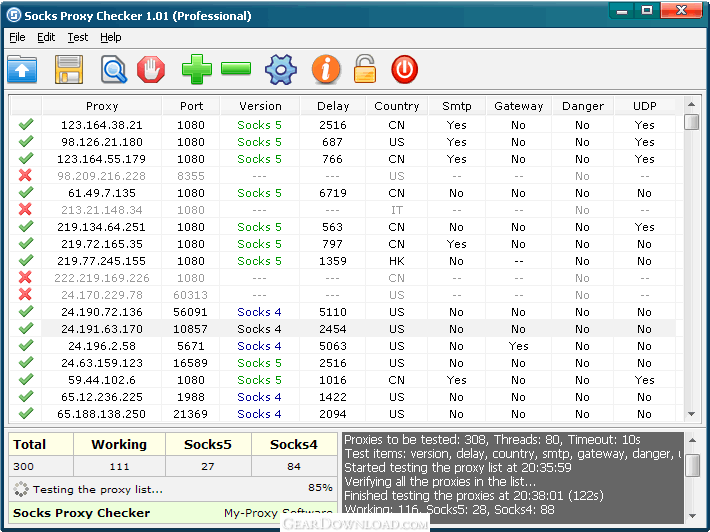Click green checkmark for 65.188.138.250
Screen dimensions: 710x532
click(x=26, y=413)
